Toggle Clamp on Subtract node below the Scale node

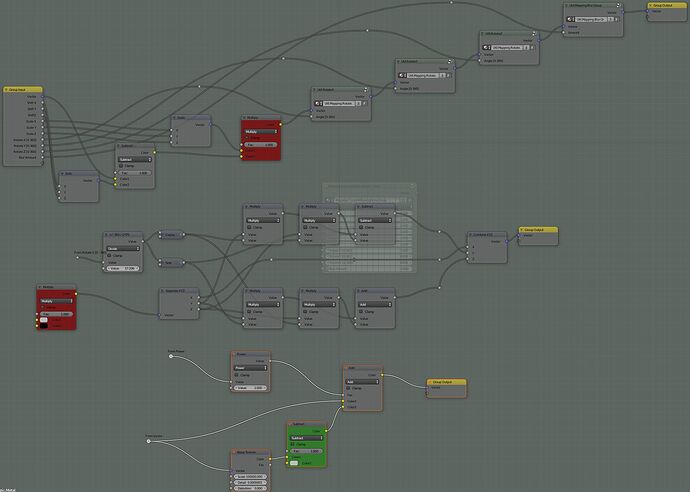121,166
